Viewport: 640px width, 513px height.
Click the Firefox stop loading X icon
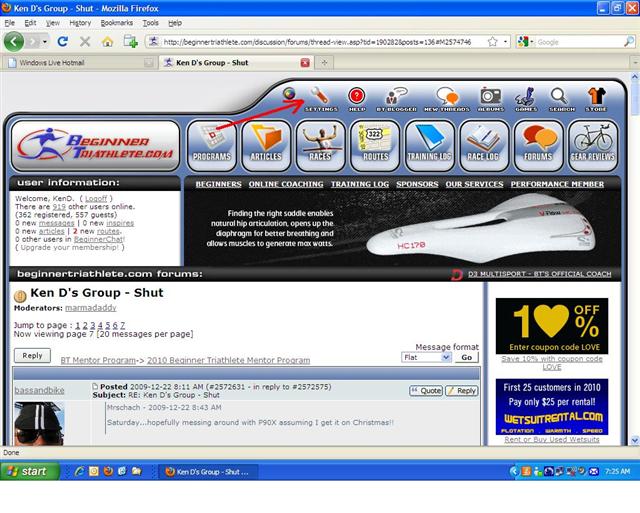[x=85, y=41]
